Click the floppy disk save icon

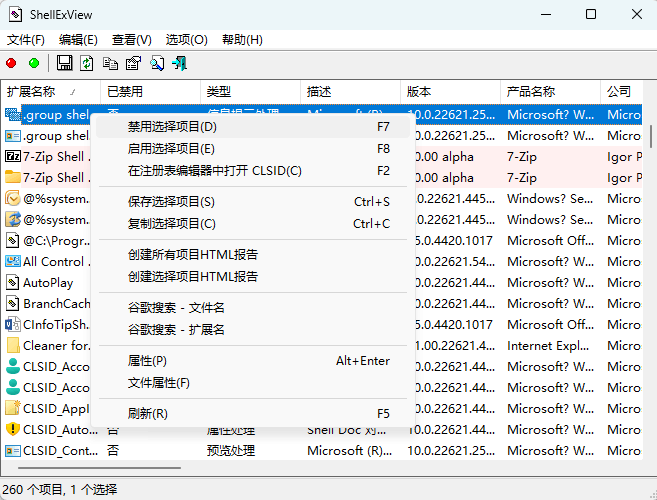65,64
